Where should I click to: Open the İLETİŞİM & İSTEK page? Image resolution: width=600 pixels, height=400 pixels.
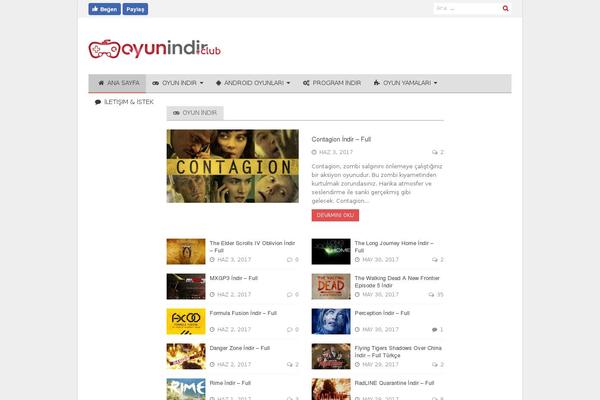point(124,102)
